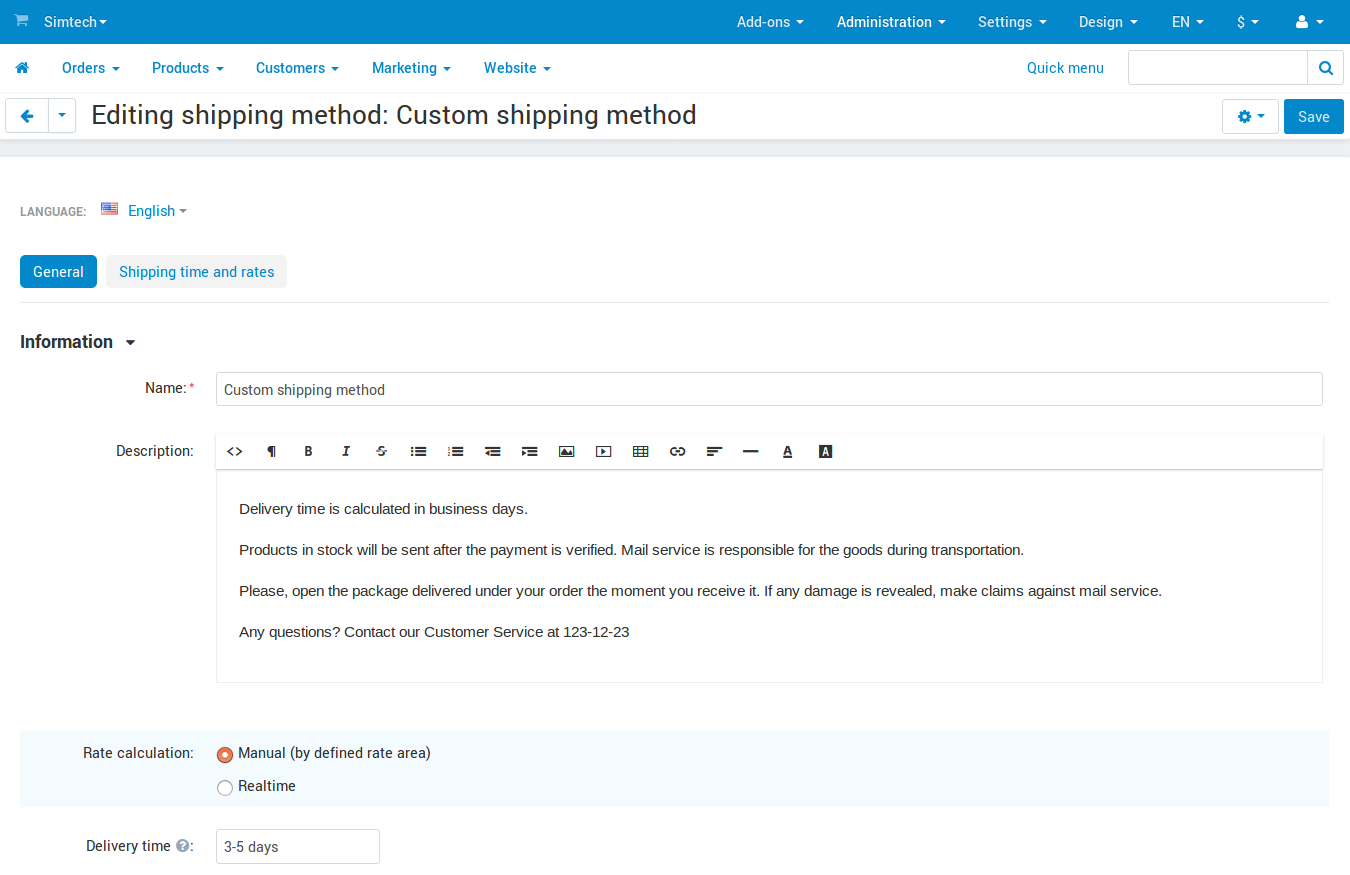The image size is (1350, 875).
Task: Insert ordered numbered list
Action: 456,451
